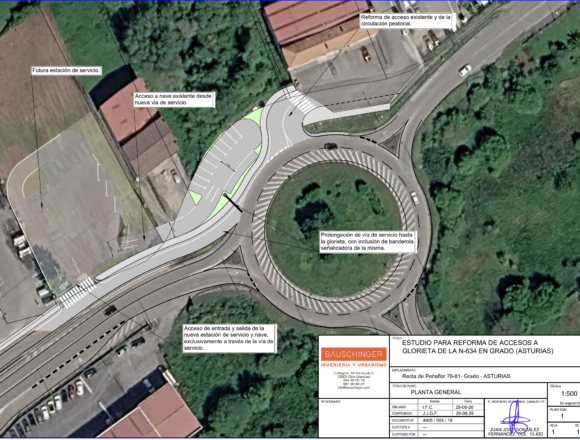Select the 'Acceso a nave existente' annotation box
The width and height of the screenshot is (580, 440).
coord(173,99)
